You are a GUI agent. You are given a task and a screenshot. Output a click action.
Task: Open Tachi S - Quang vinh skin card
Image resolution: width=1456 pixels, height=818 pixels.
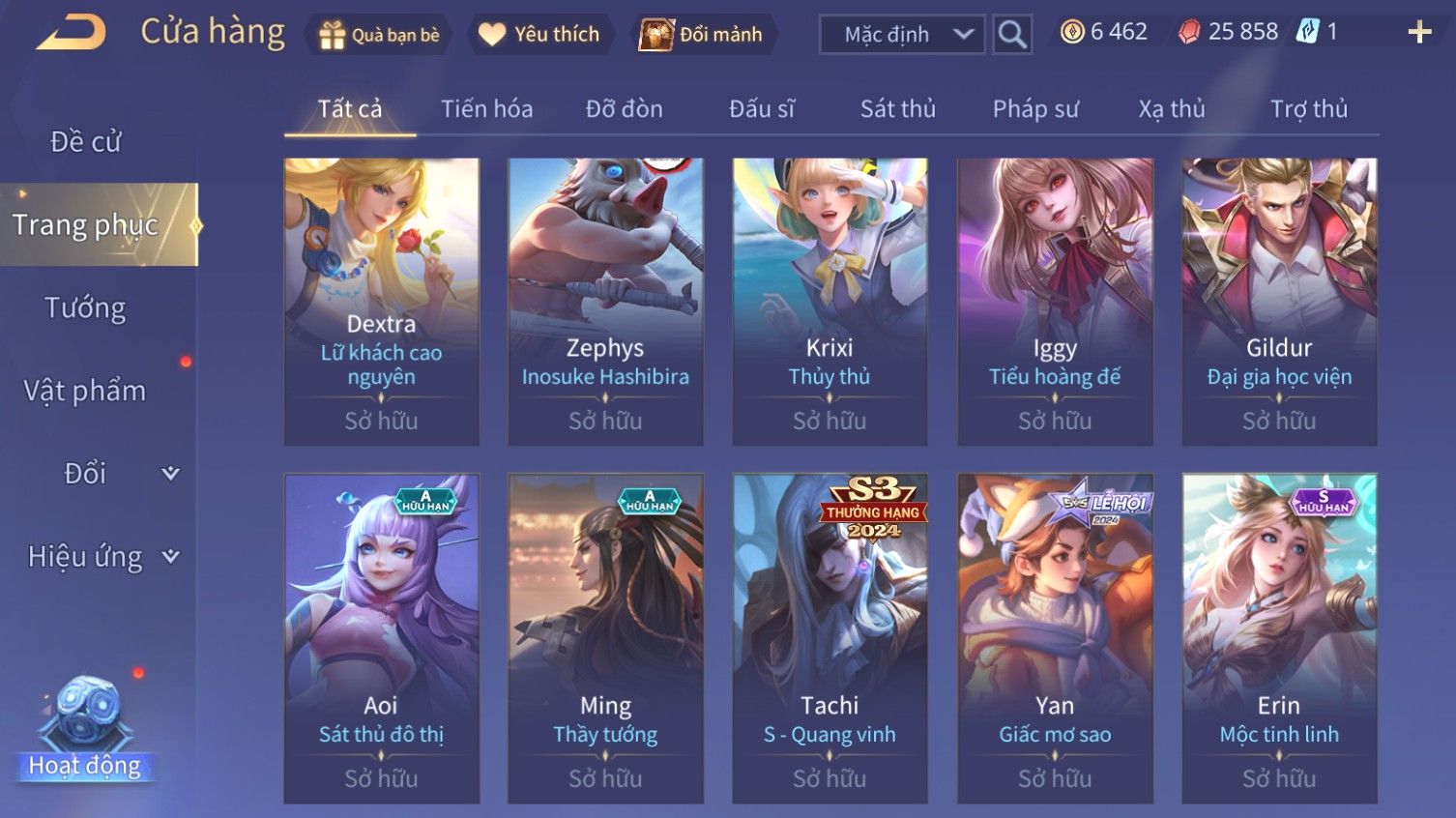[x=830, y=638]
